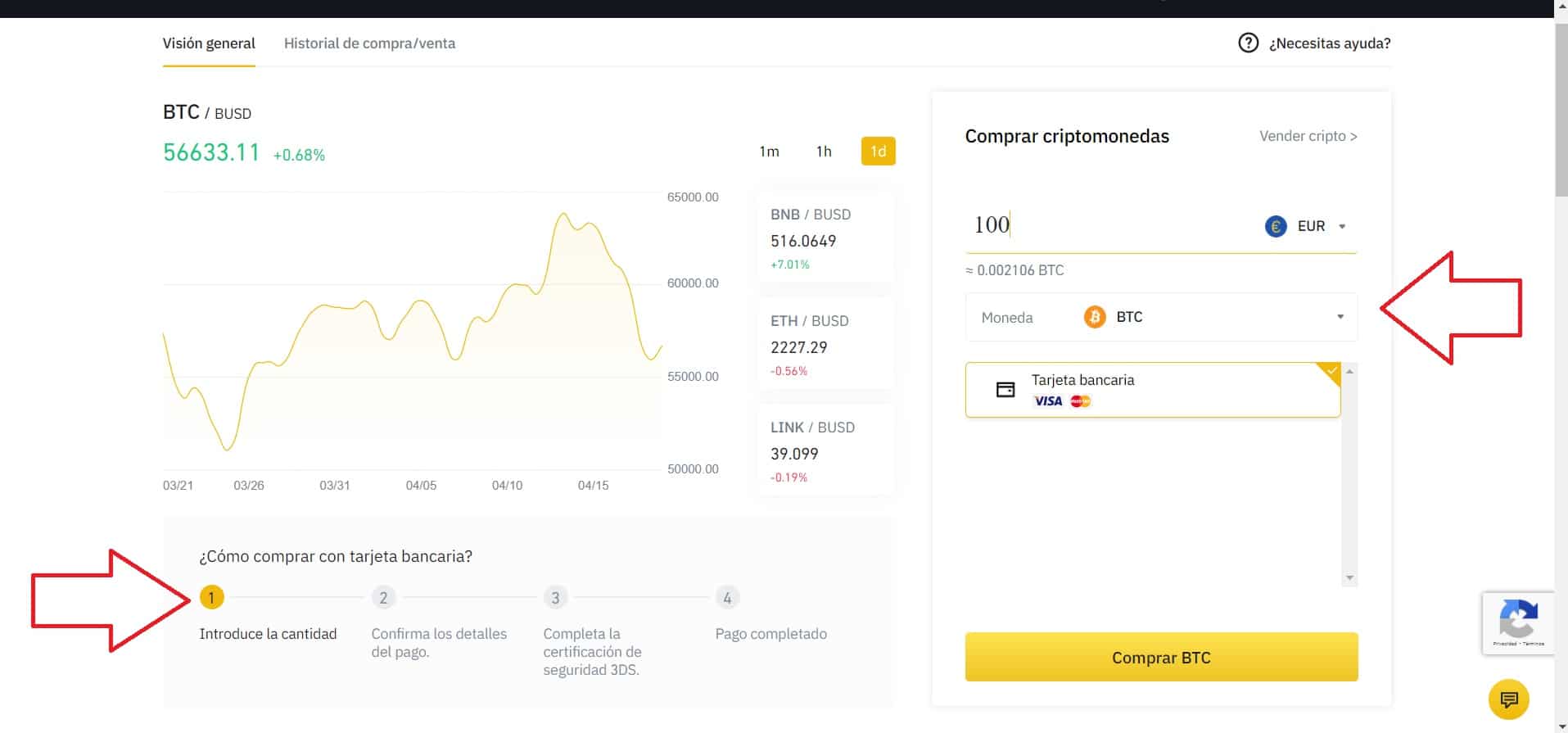Click the 03/21 date label on chart
The height and width of the screenshot is (733, 1568).
pos(178,486)
